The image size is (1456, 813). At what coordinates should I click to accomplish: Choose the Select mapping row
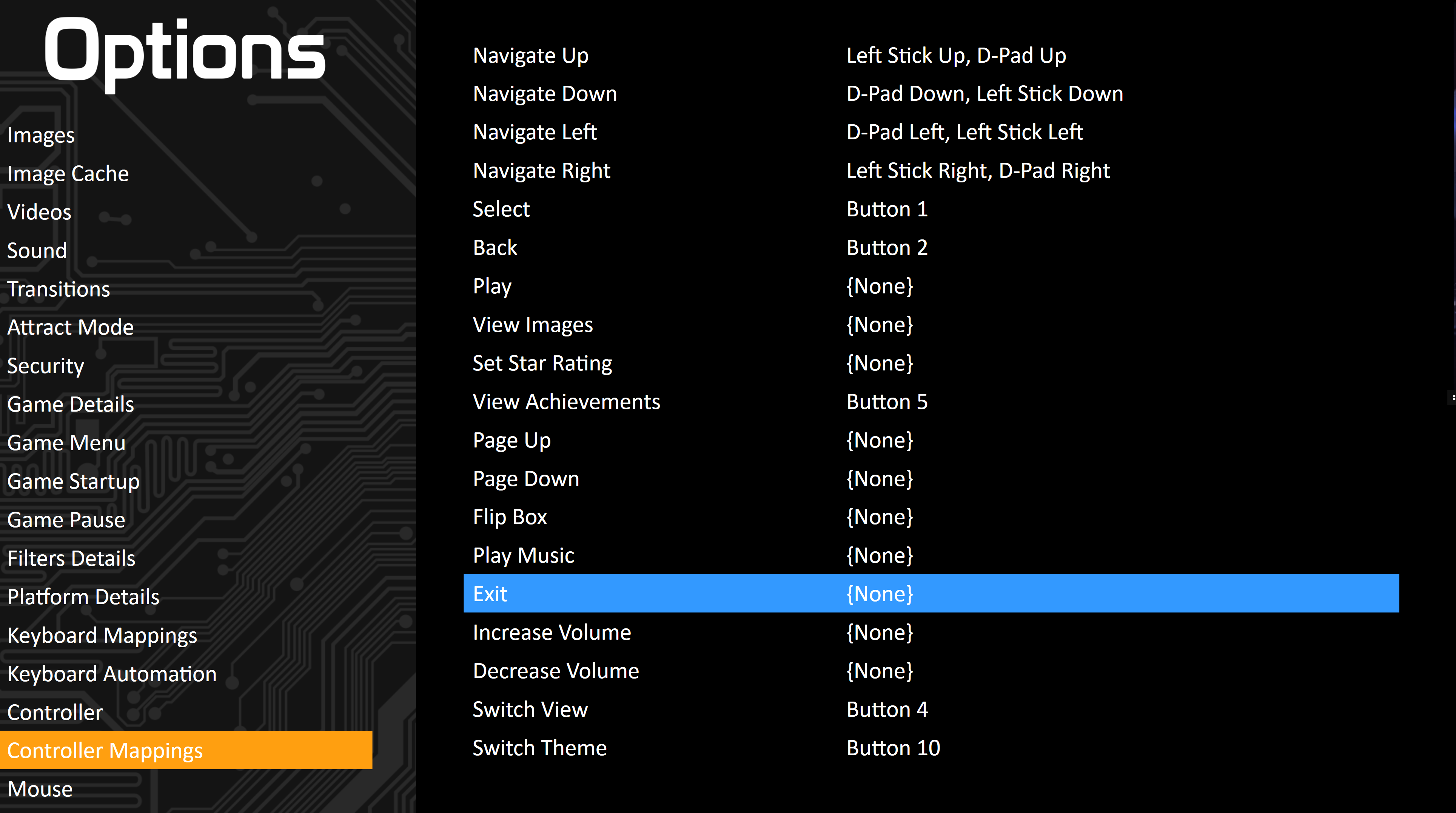(x=932, y=209)
